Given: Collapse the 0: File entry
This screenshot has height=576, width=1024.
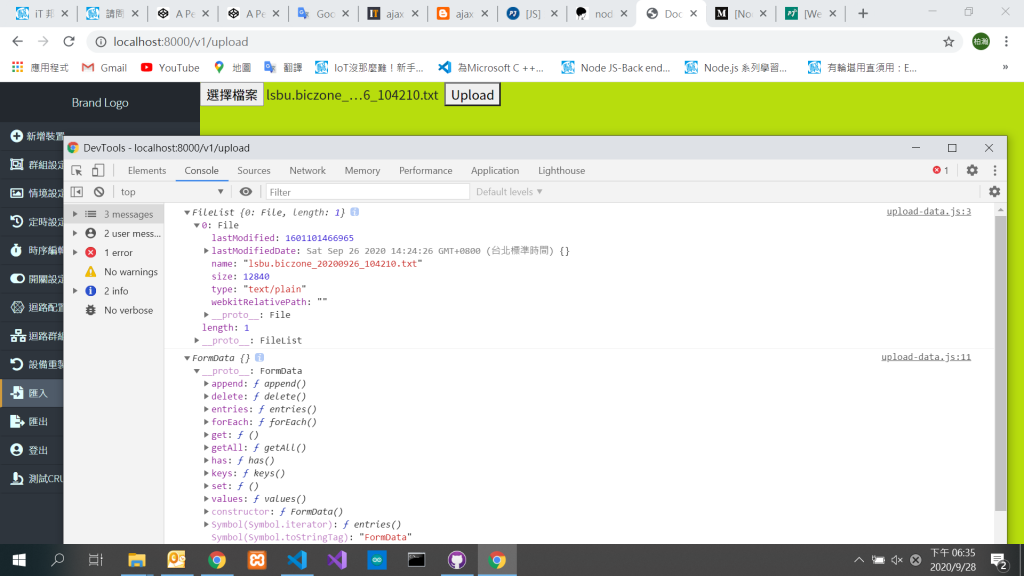Looking at the screenshot, I should (x=197, y=225).
